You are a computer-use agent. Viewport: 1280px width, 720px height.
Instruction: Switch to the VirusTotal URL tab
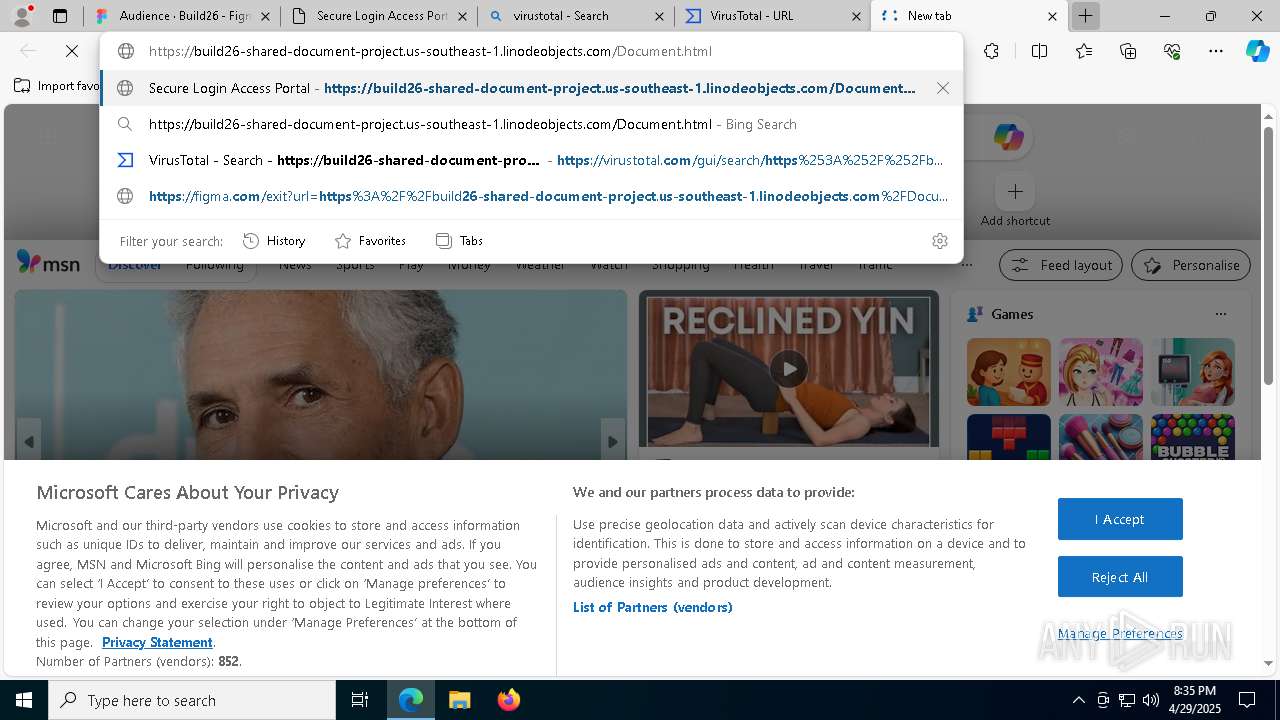[x=773, y=16]
